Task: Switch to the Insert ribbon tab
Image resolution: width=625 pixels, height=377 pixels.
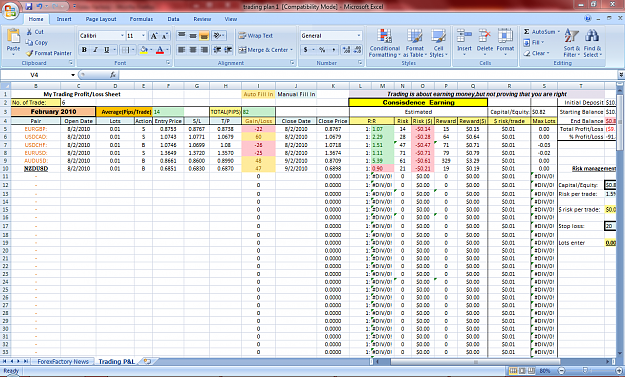Action: 64,19
